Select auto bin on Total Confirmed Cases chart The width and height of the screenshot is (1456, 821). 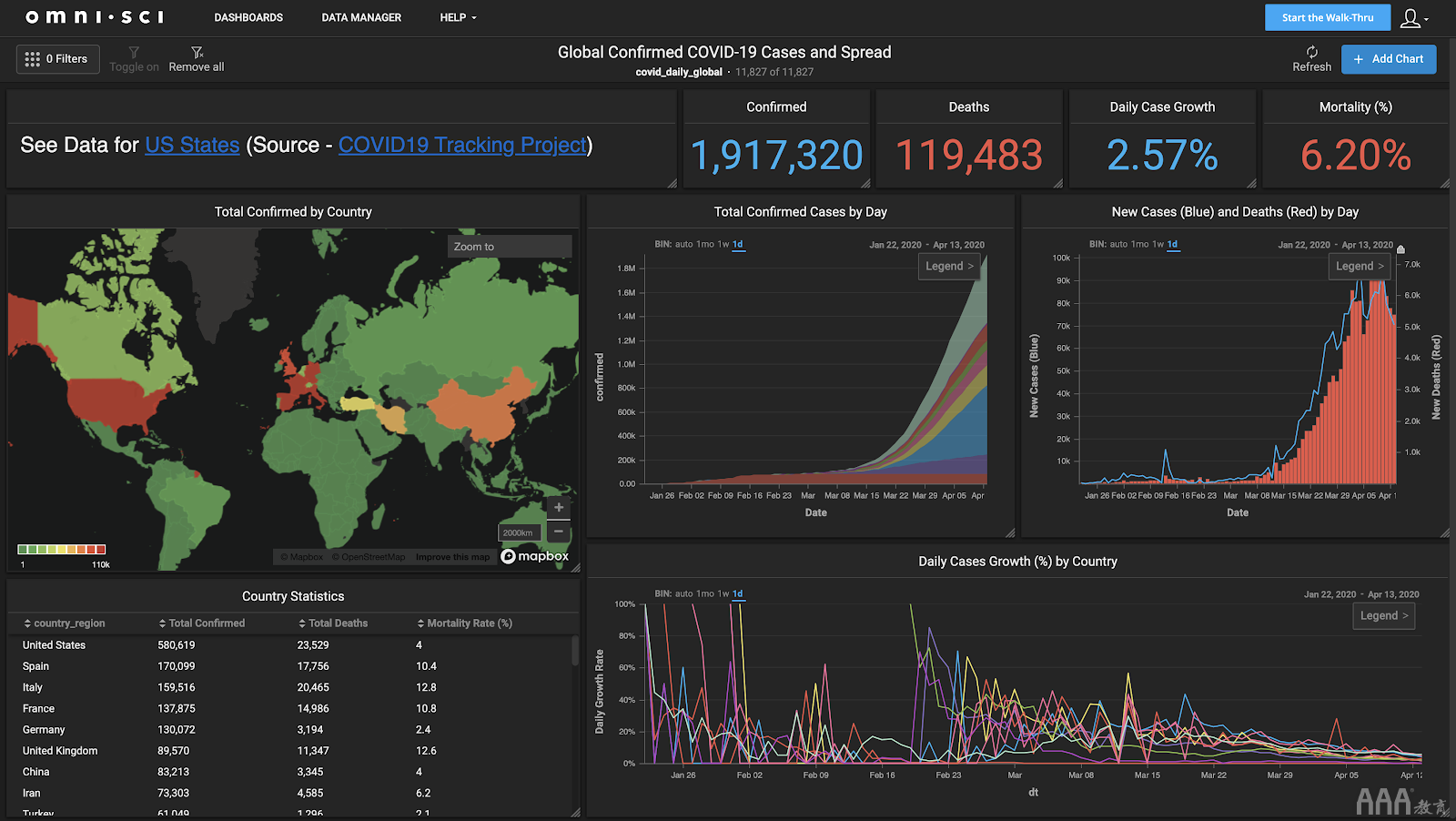point(683,244)
